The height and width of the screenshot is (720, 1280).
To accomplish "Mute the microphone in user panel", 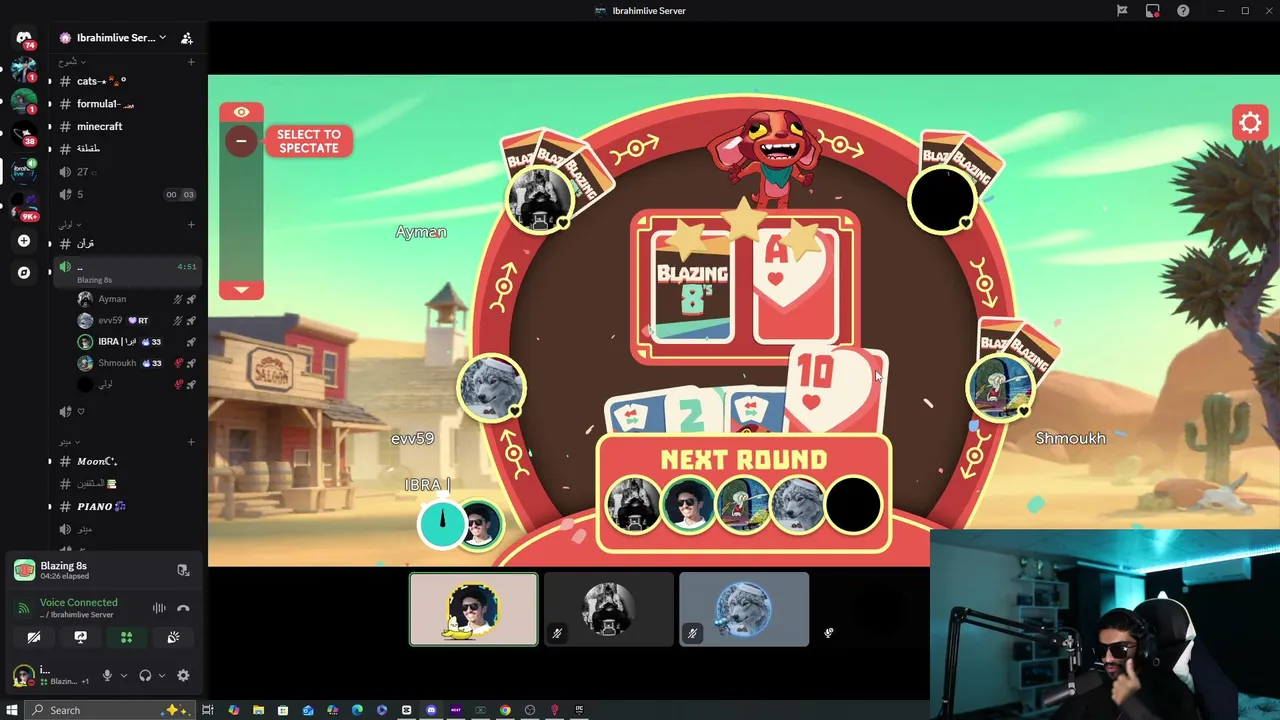I will pos(107,676).
